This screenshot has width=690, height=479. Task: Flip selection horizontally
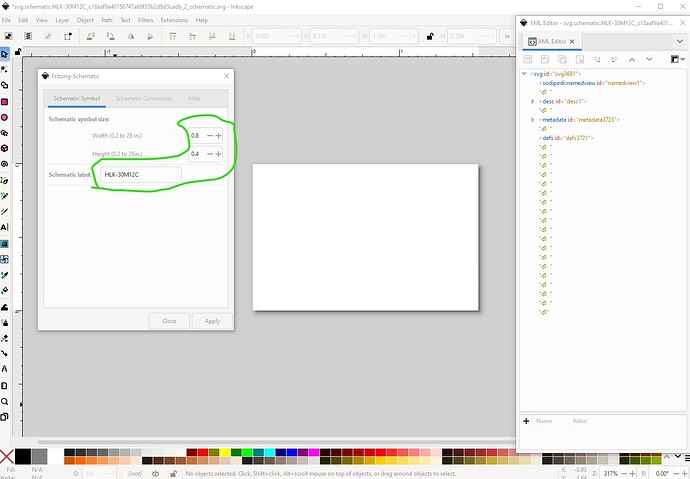coord(131,36)
